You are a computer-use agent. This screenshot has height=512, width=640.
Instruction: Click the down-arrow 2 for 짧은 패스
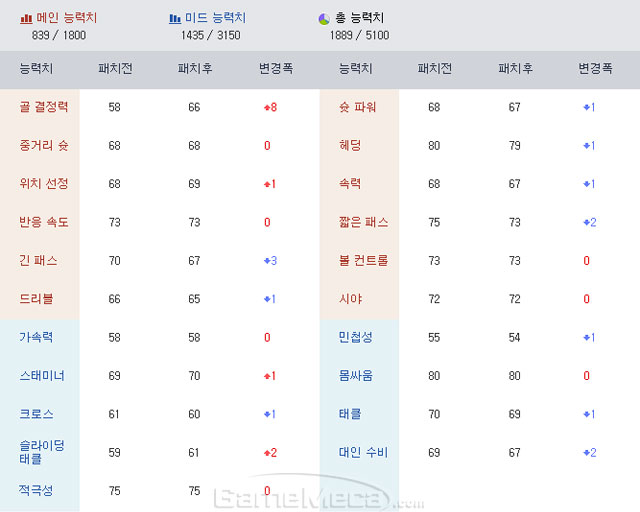tap(590, 223)
